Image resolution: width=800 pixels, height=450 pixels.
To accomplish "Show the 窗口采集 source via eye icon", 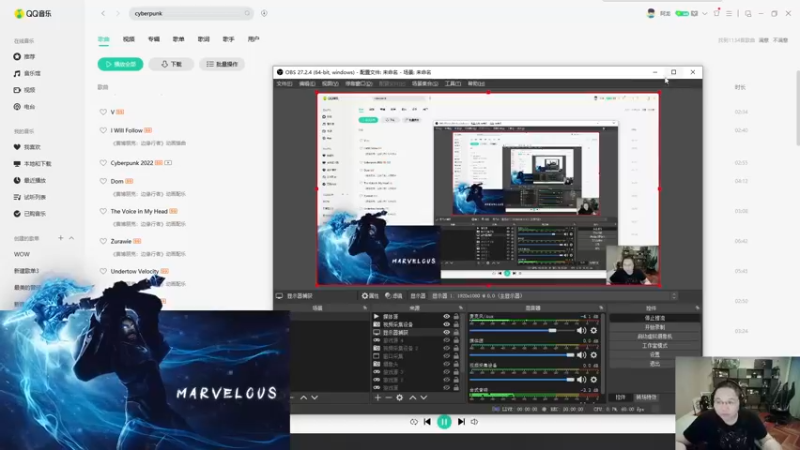I will [446, 356].
